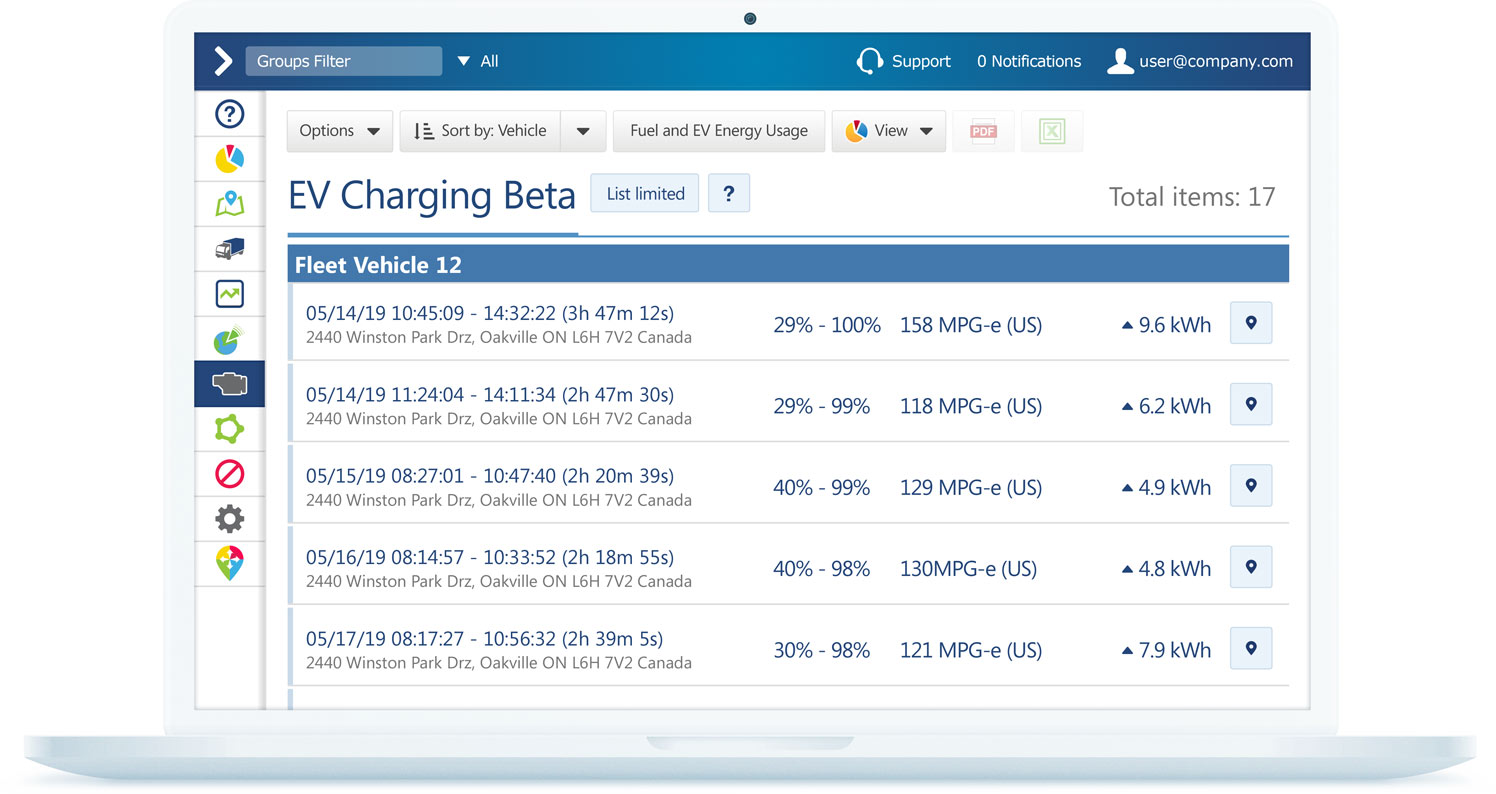Select the Engine sidebar icon
The image size is (1496, 794).
(x=230, y=384)
